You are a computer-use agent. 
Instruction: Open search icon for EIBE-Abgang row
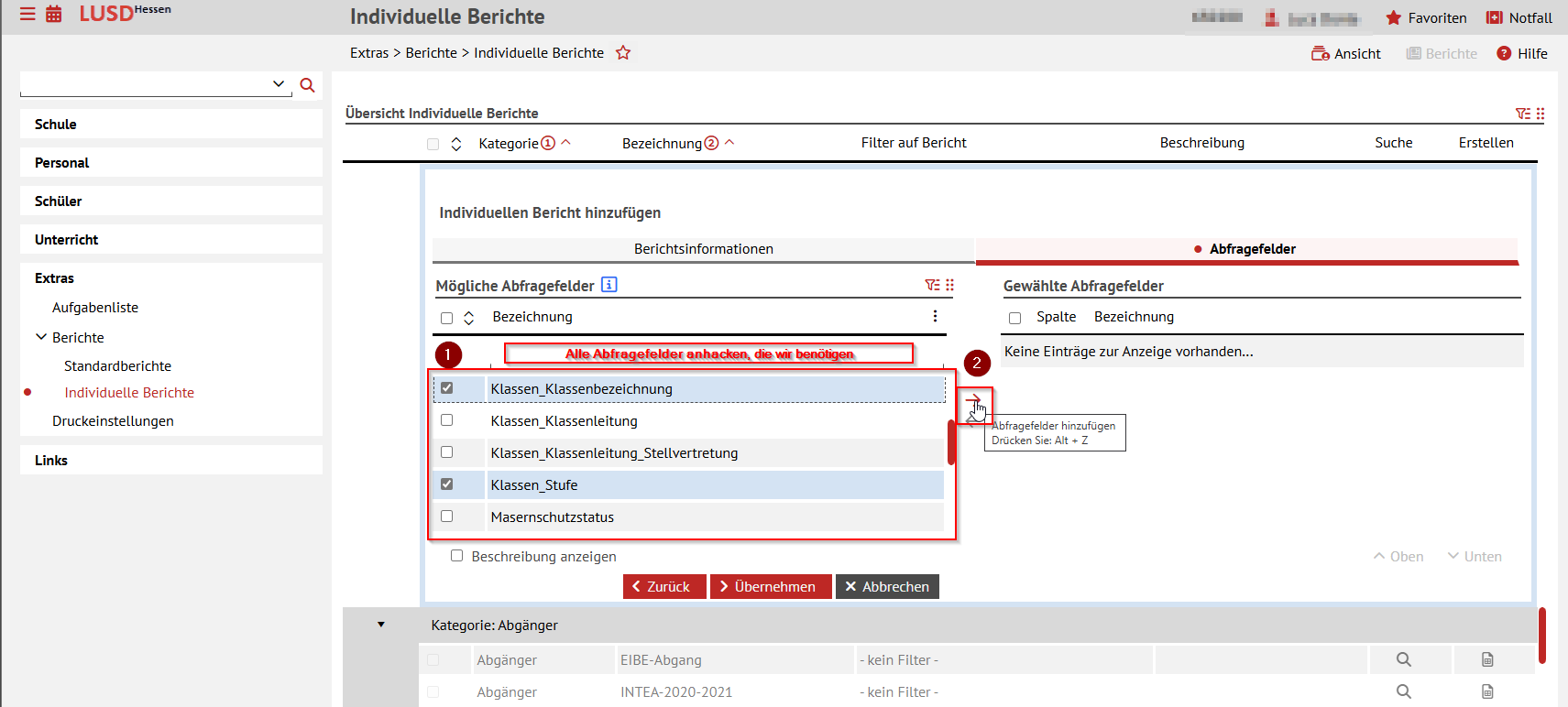(x=1403, y=659)
